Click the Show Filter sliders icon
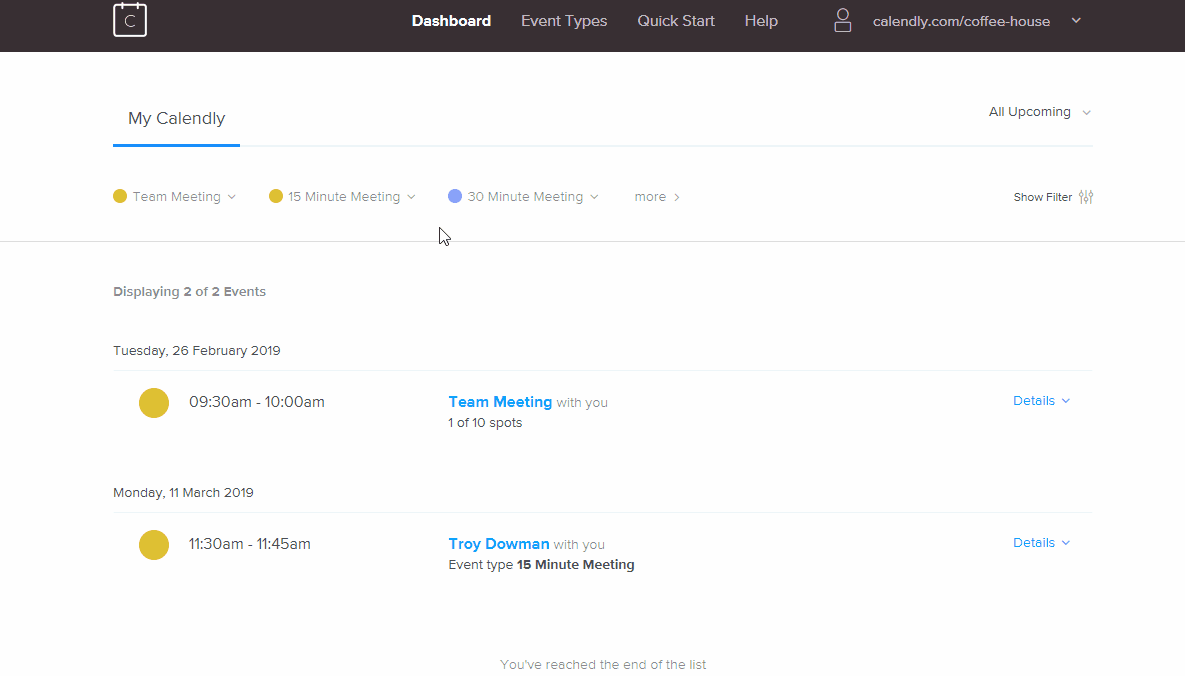Viewport: 1185px width, 676px height. click(x=1086, y=197)
